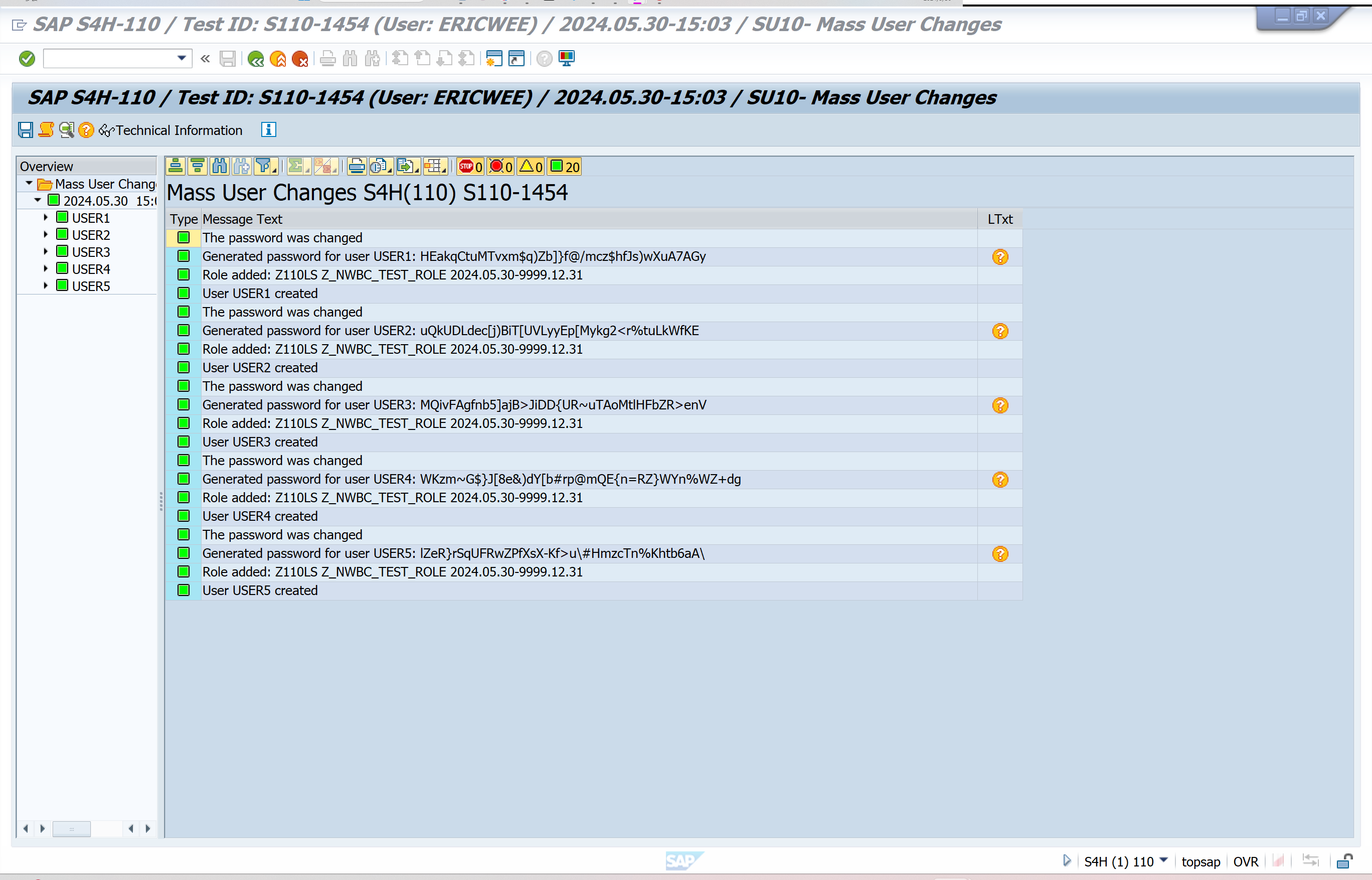This screenshot has width=1372, height=880.
Task: Click the Technical Information button
Action: [x=171, y=130]
